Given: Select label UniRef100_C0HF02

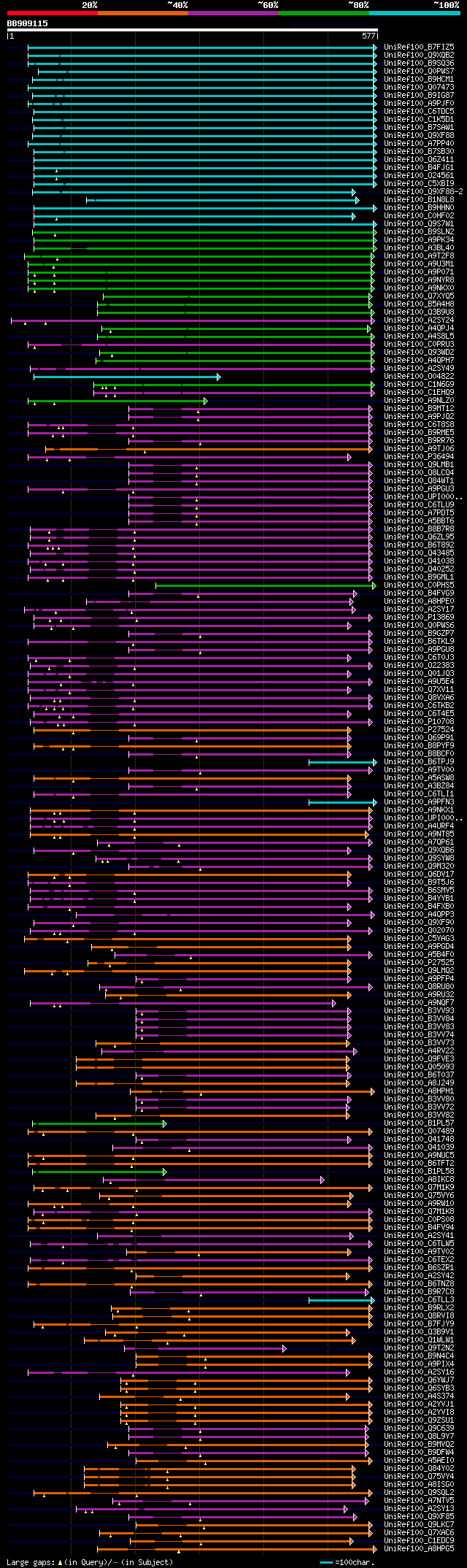Looking at the screenshot, I should pos(419,215).
